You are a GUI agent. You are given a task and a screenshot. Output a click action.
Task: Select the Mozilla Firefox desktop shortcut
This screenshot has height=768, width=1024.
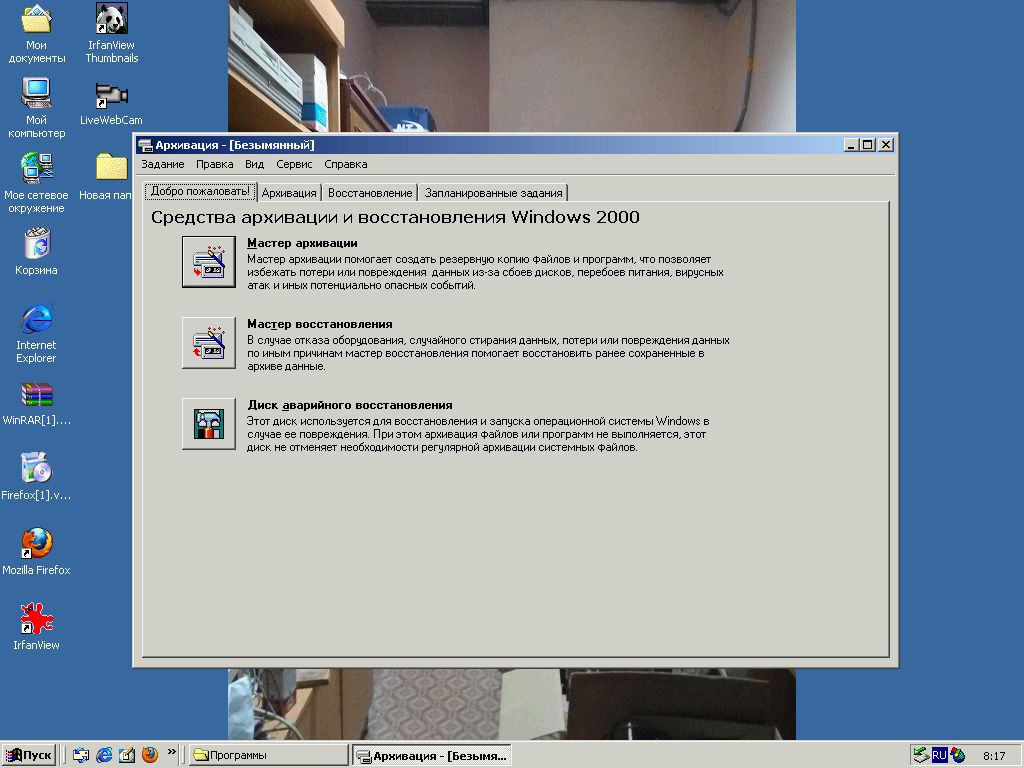coord(37,552)
